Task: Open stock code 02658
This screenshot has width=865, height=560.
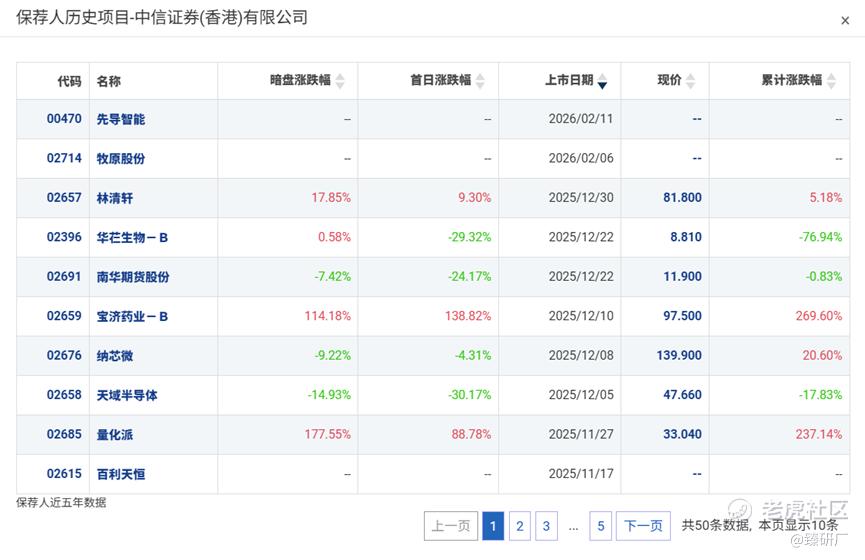Action: [64, 395]
